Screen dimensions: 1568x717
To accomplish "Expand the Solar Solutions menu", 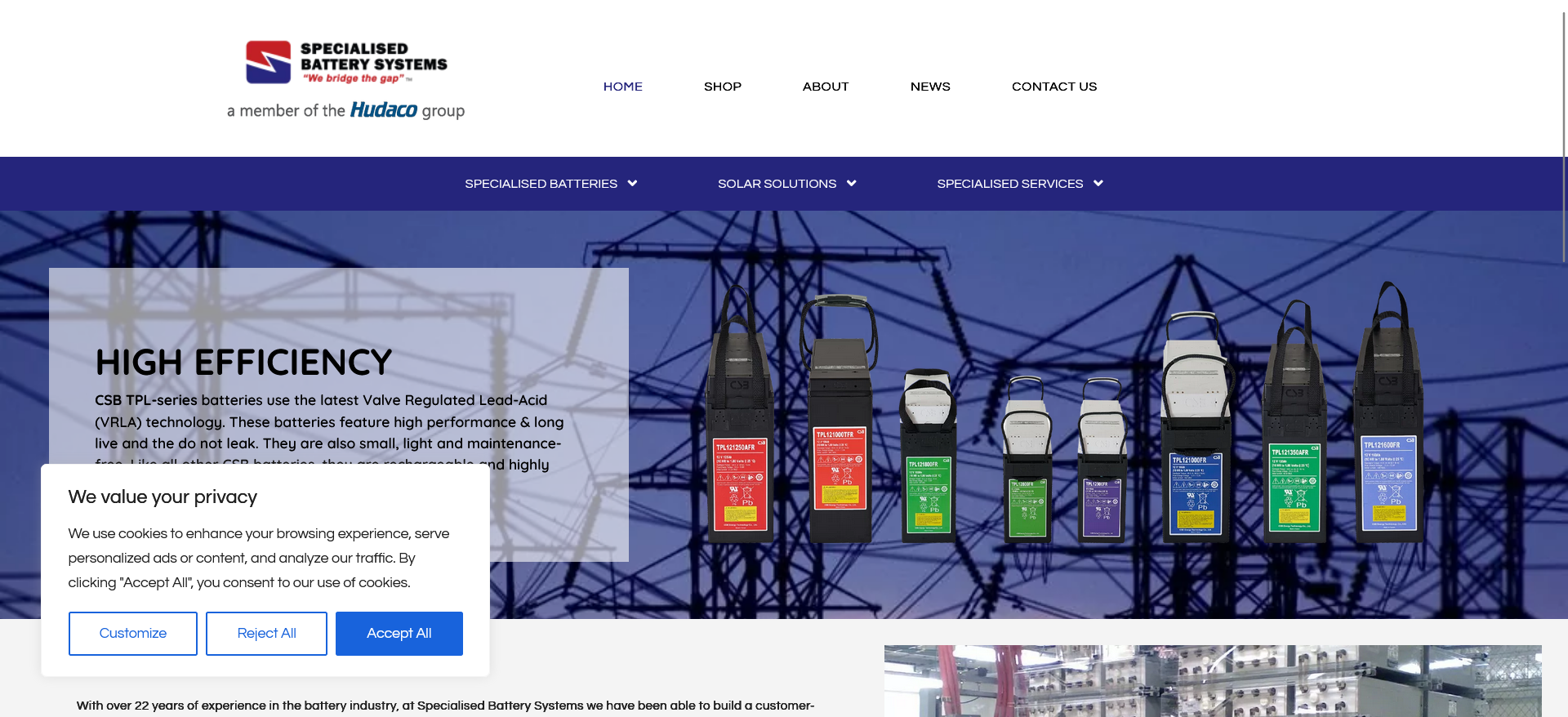I will [777, 184].
